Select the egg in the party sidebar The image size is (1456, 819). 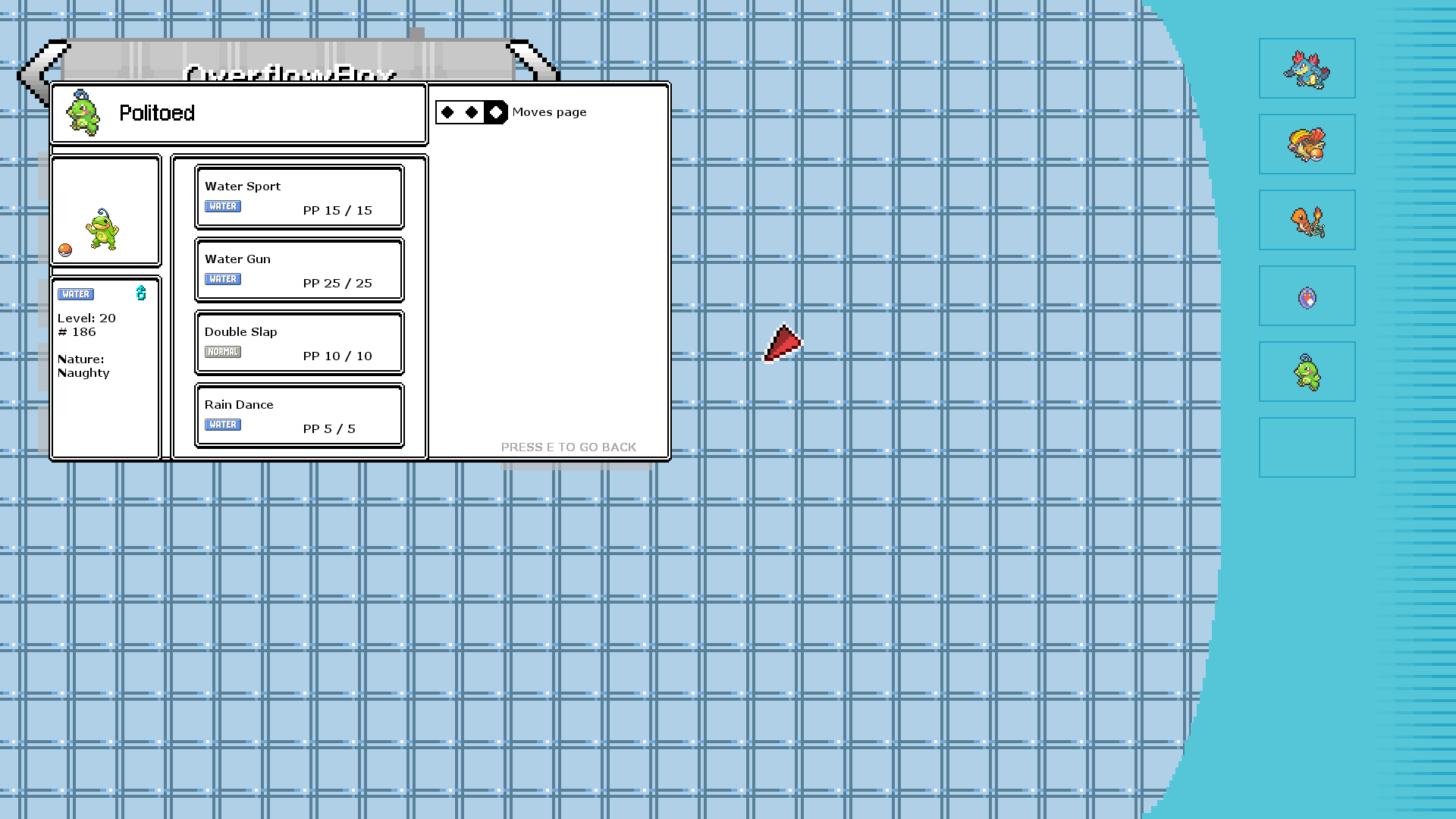pyautogui.click(x=1307, y=296)
